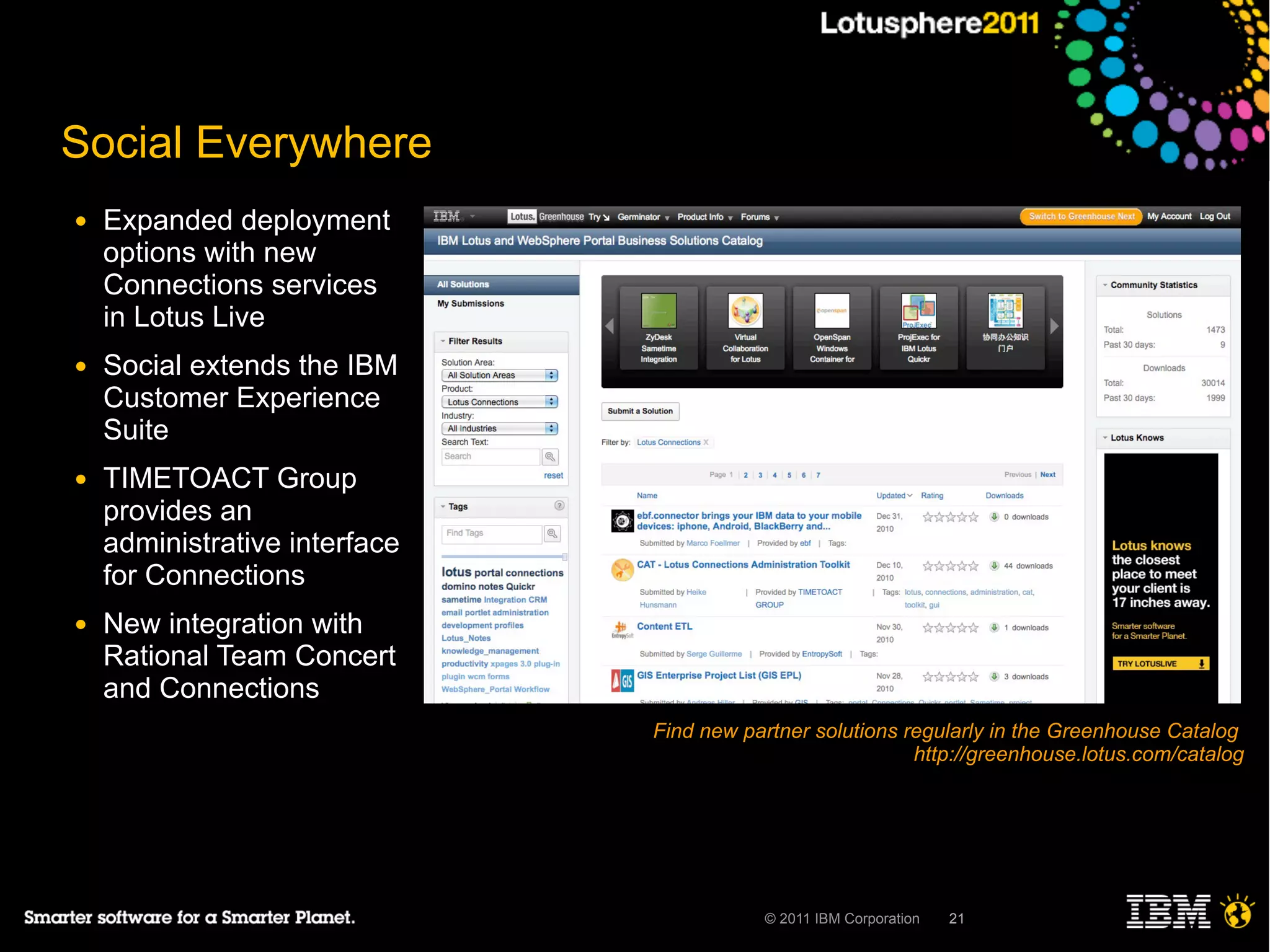Open the CAT - Lotus Connections Administration Toolkit link

[x=744, y=565]
